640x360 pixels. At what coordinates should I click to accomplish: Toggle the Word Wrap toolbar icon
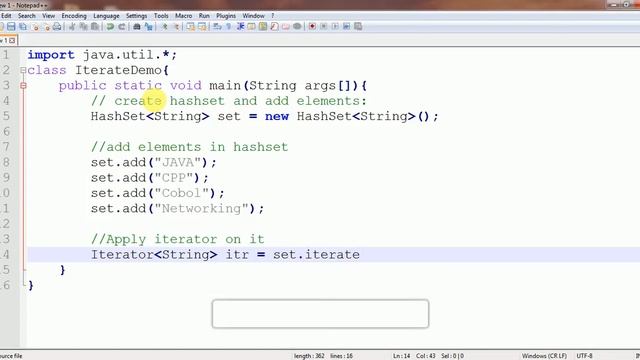click(217, 27)
